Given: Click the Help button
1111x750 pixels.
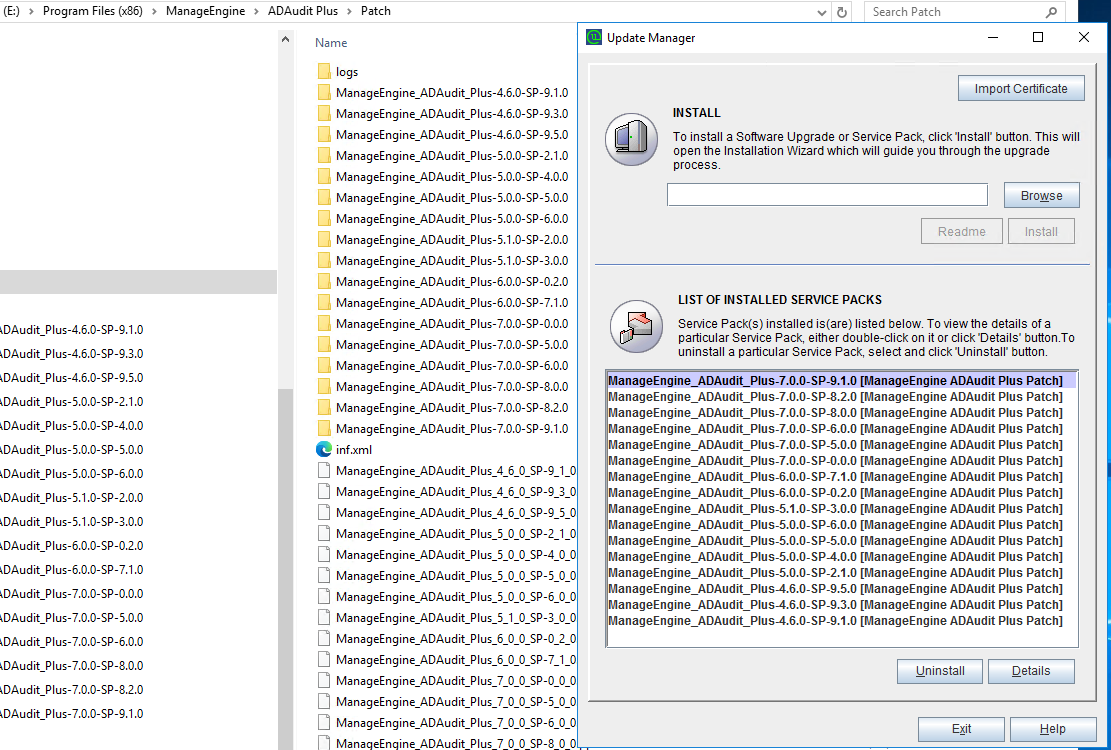Looking at the screenshot, I should tap(1052, 729).
